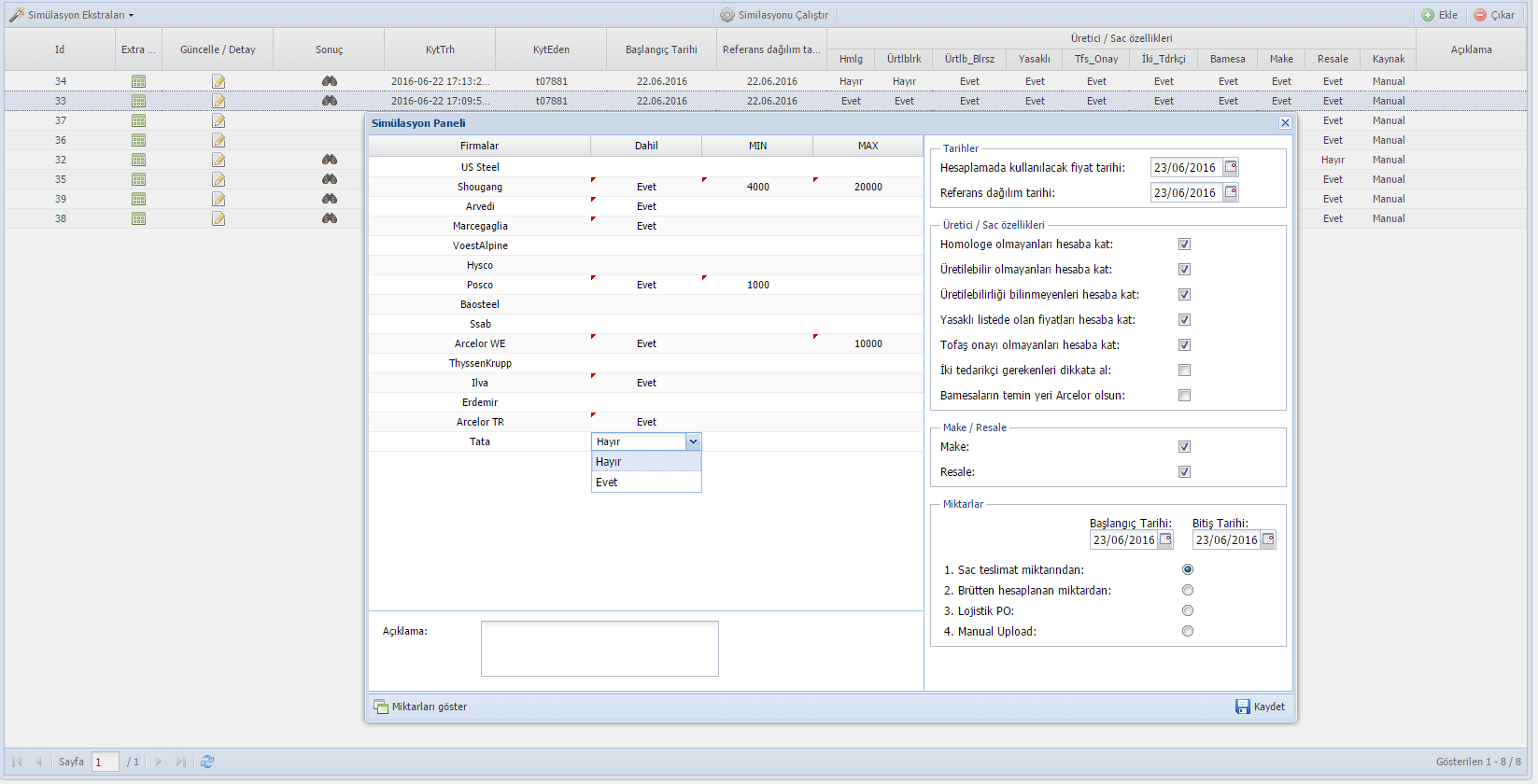Toggle Üretilebilirliği bilinmeyenleri hesaba kat checkbox

(1184, 295)
